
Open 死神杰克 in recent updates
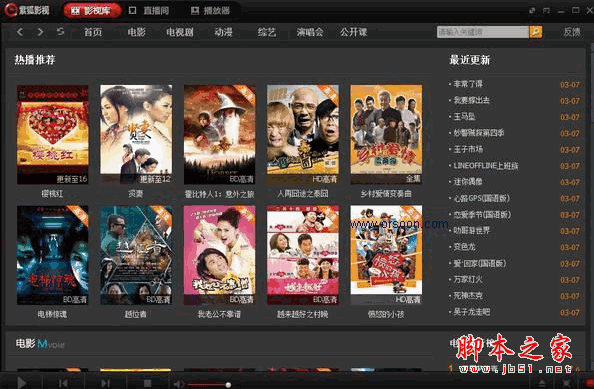coord(468,295)
